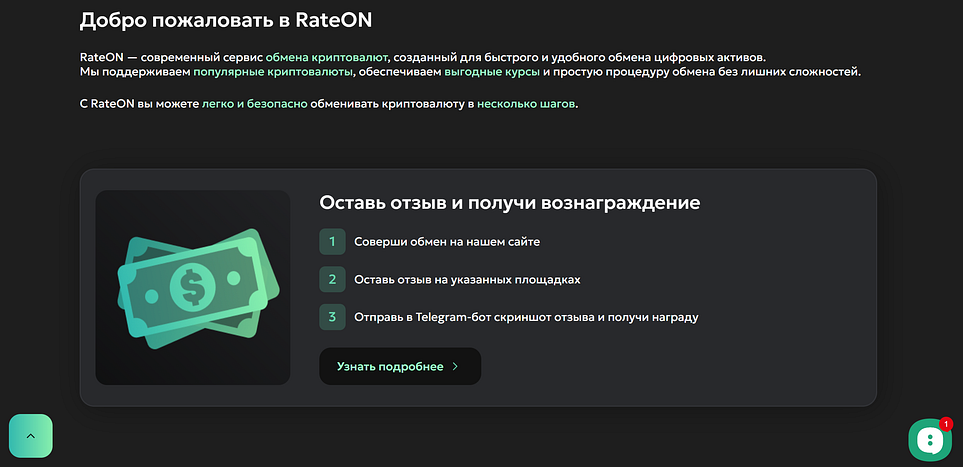This screenshot has height=467, width=963.
Task: Click the text 'Соверши обмен на нашем сайте'
Action: pos(447,241)
